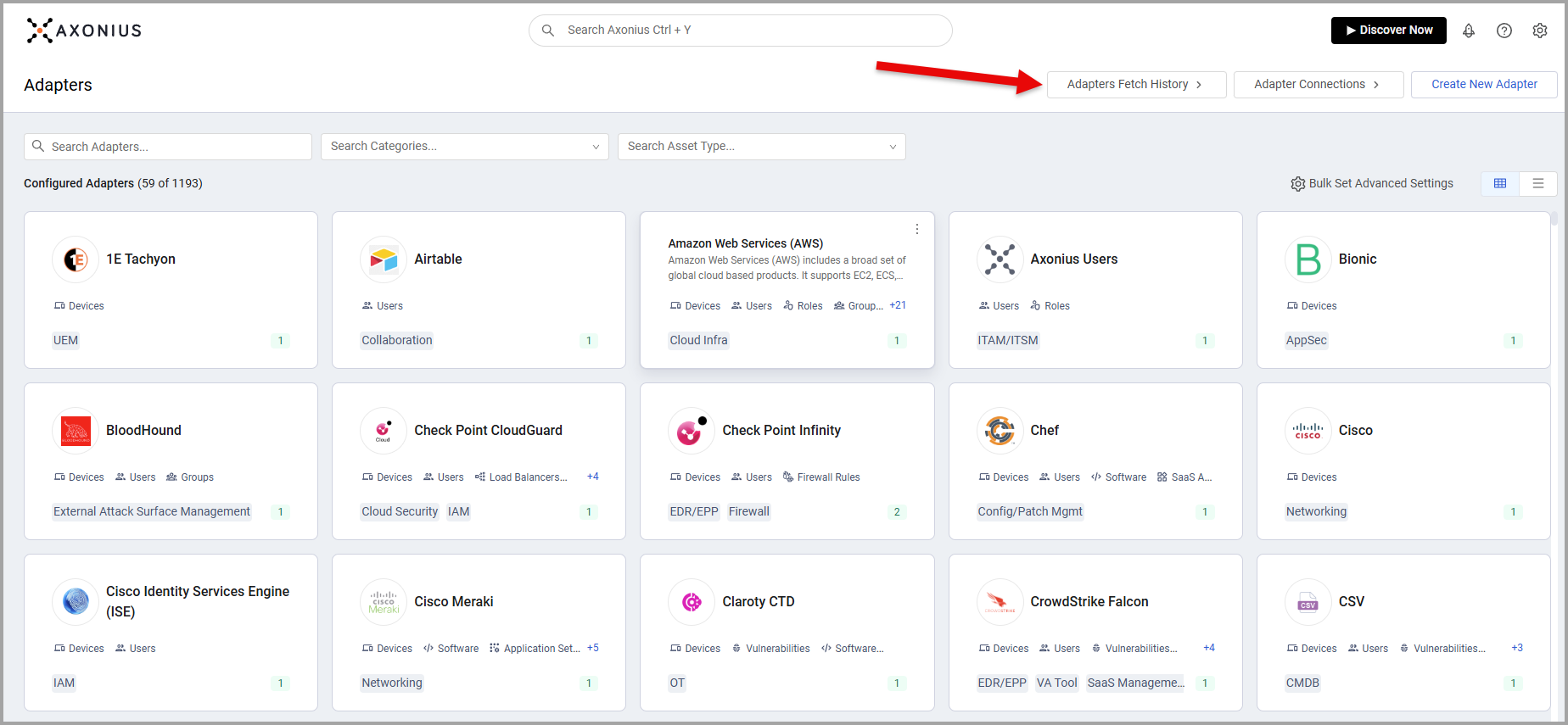Open the Bionic adapter icon

pos(1308,259)
